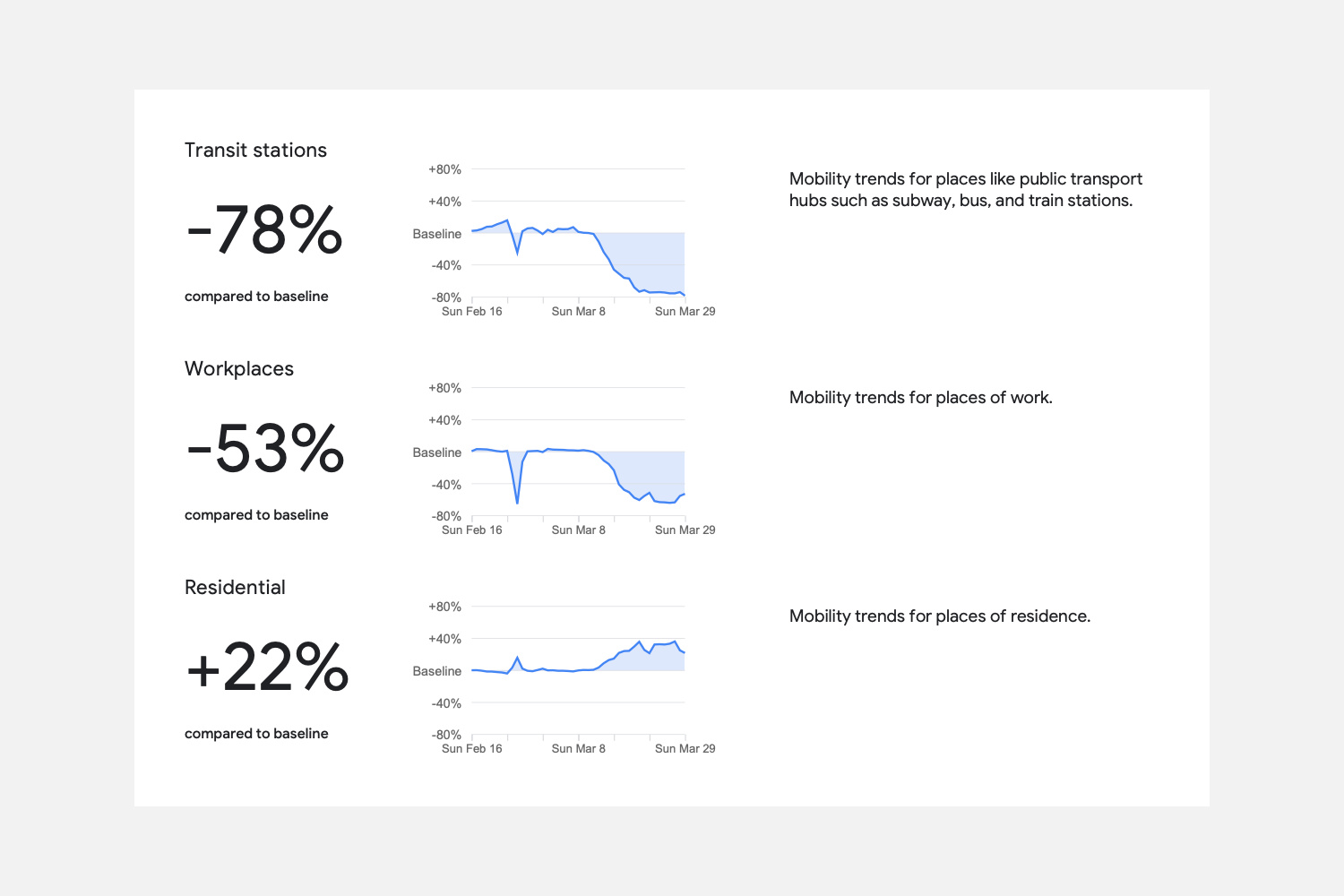The width and height of the screenshot is (1344, 896).
Task: Select the +22% residential figure
Action: pos(267,668)
